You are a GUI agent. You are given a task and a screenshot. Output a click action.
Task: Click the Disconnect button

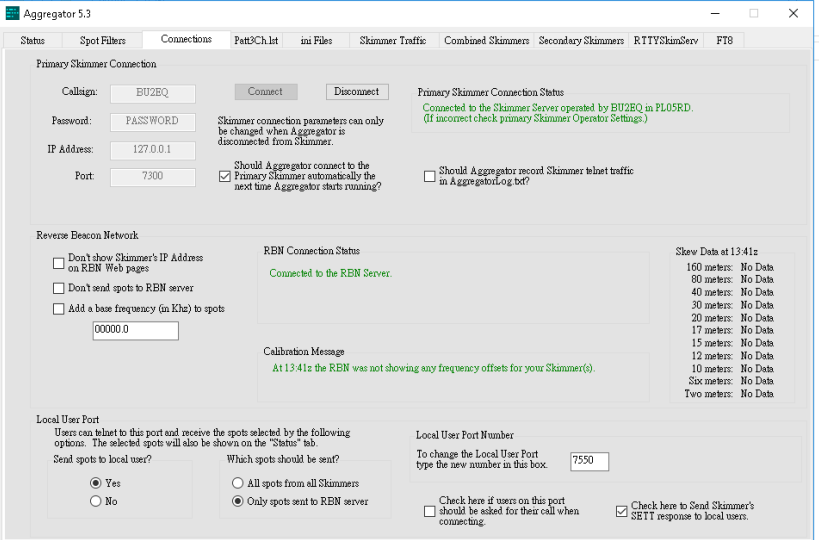[357, 91]
